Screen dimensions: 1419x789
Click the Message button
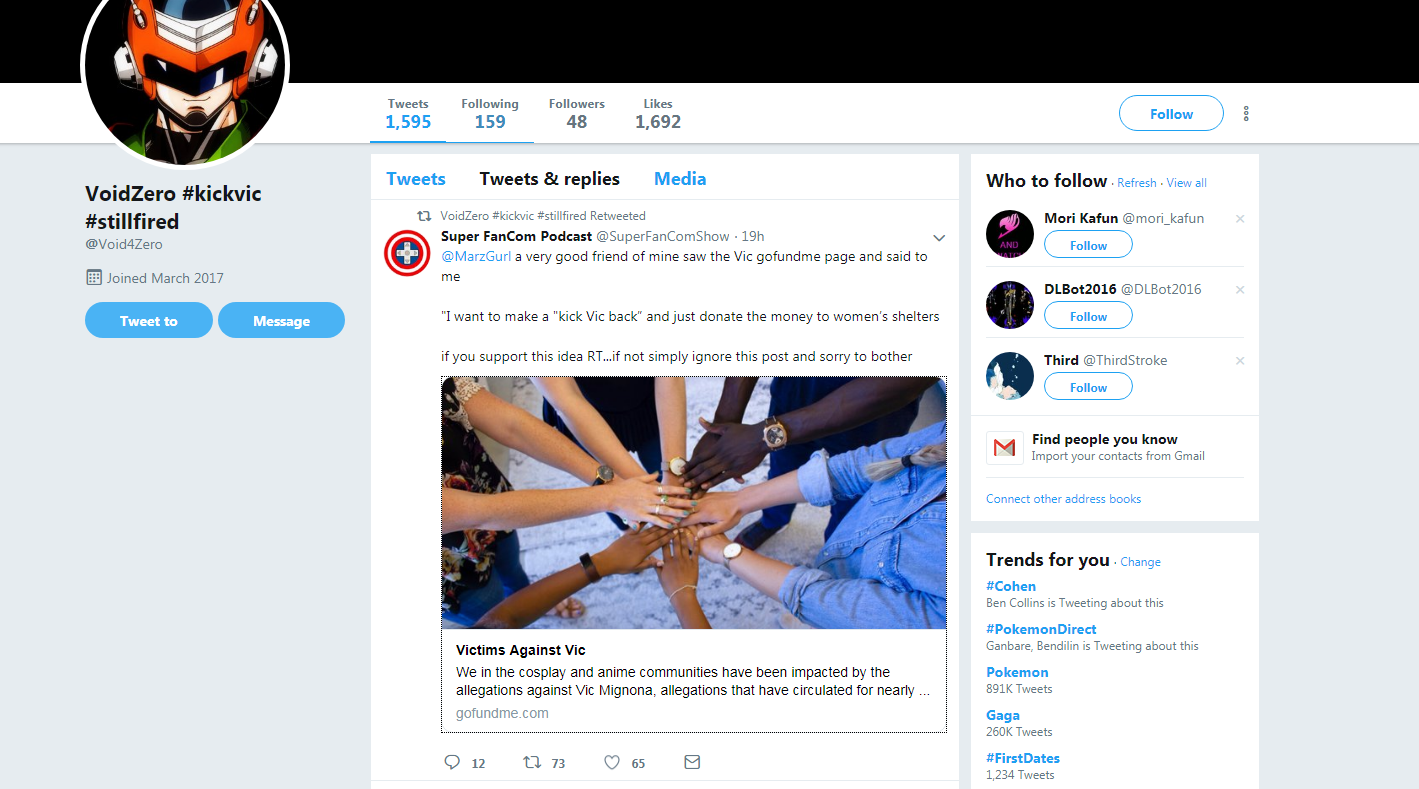(281, 320)
